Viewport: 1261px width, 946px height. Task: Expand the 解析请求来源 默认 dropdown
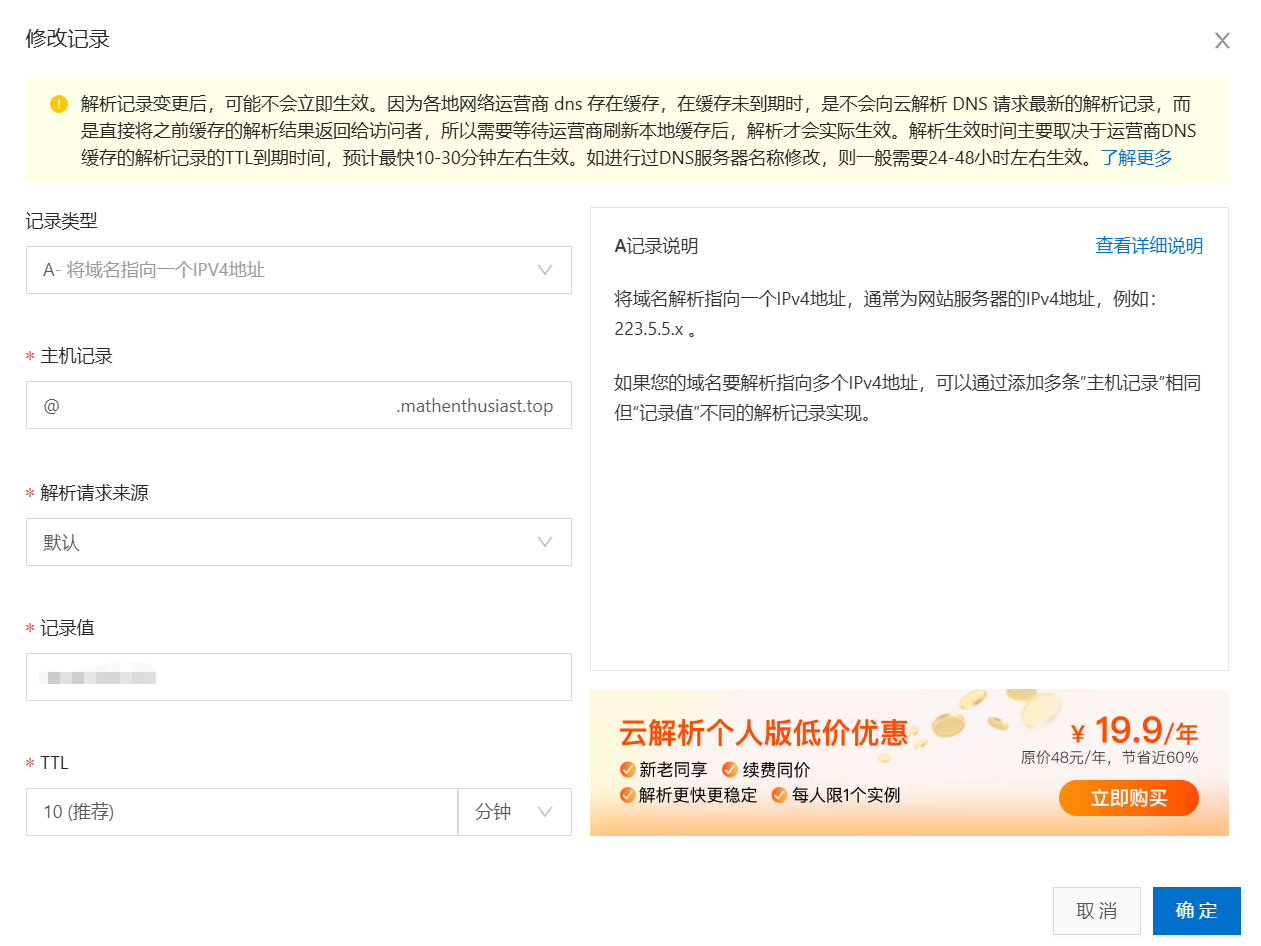tap(299, 542)
